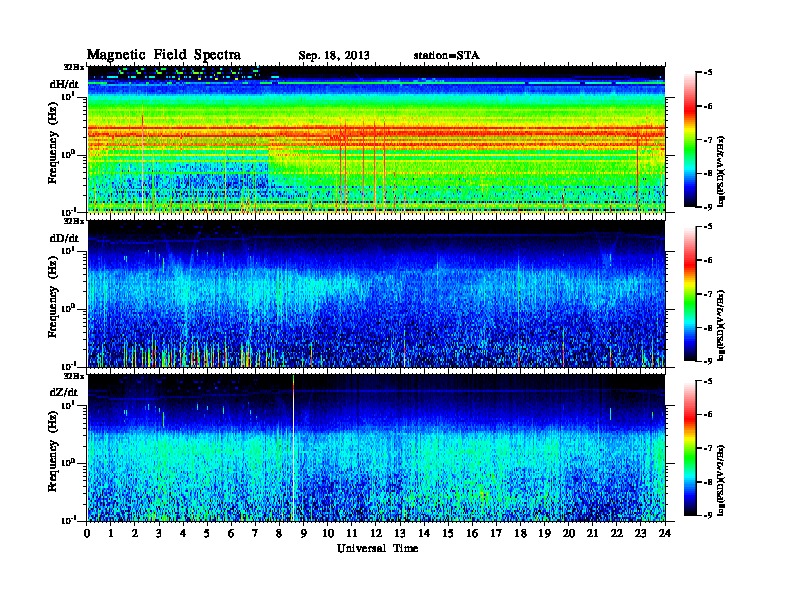This screenshot has width=792, height=612.
Task: Click the "station=STA" label
Action: click(x=447, y=55)
